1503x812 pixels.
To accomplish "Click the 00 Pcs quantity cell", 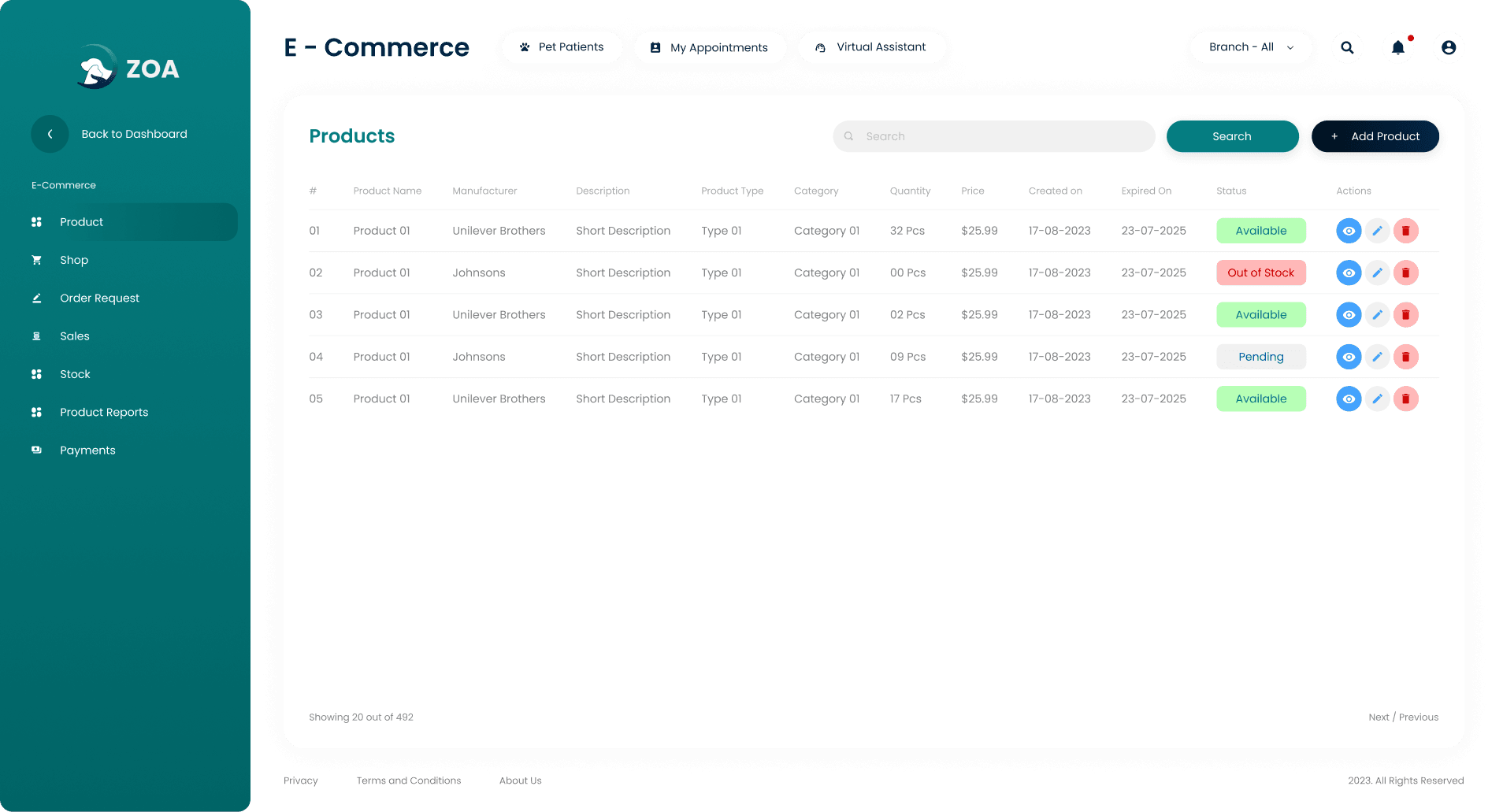I will [x=907, y=273].
